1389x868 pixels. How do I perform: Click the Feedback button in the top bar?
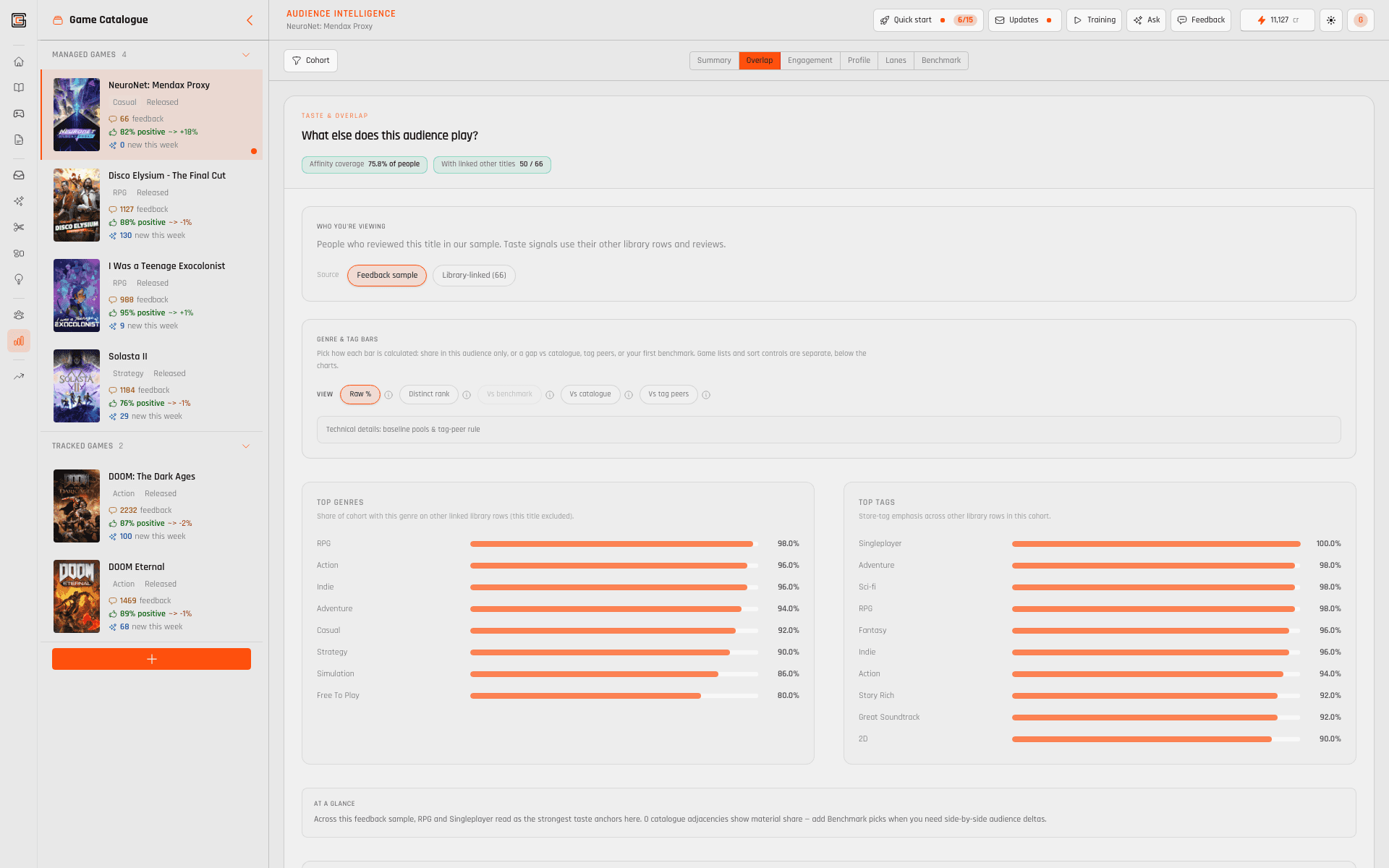[1200, 20]
